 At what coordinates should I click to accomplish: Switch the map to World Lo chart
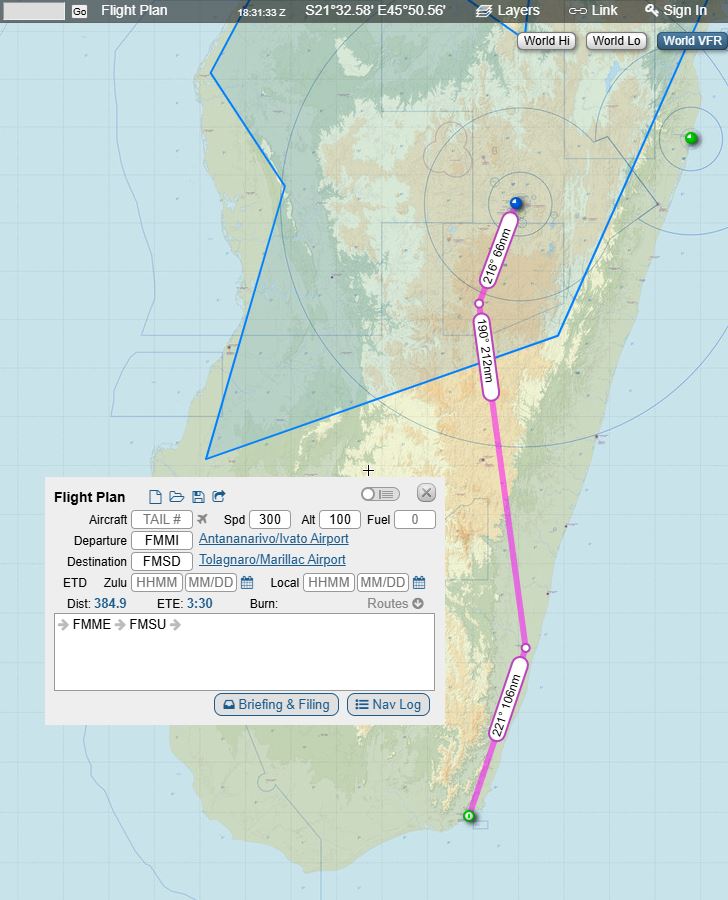tap(616, 41)
